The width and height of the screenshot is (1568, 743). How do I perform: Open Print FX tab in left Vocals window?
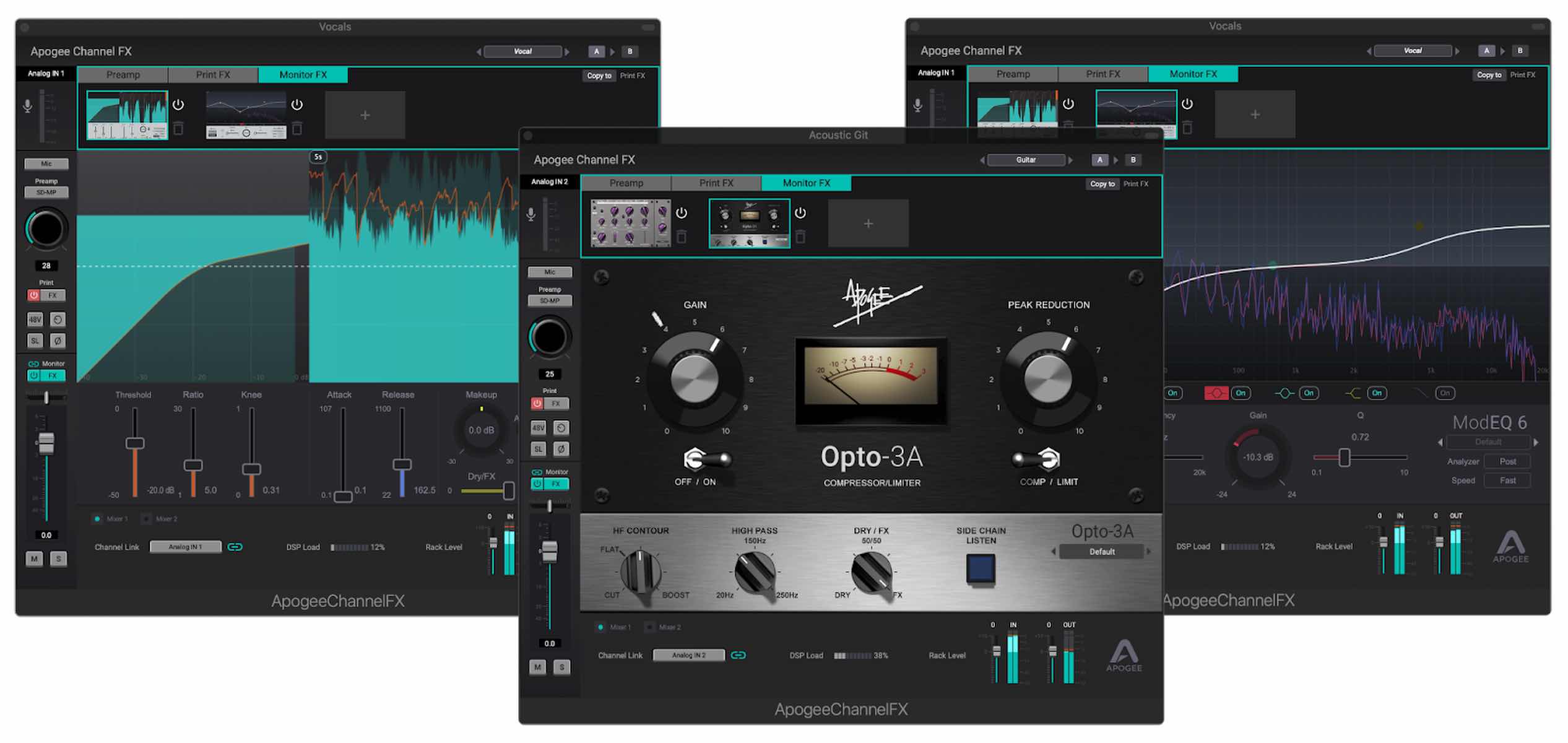click(x=213, y=75)
